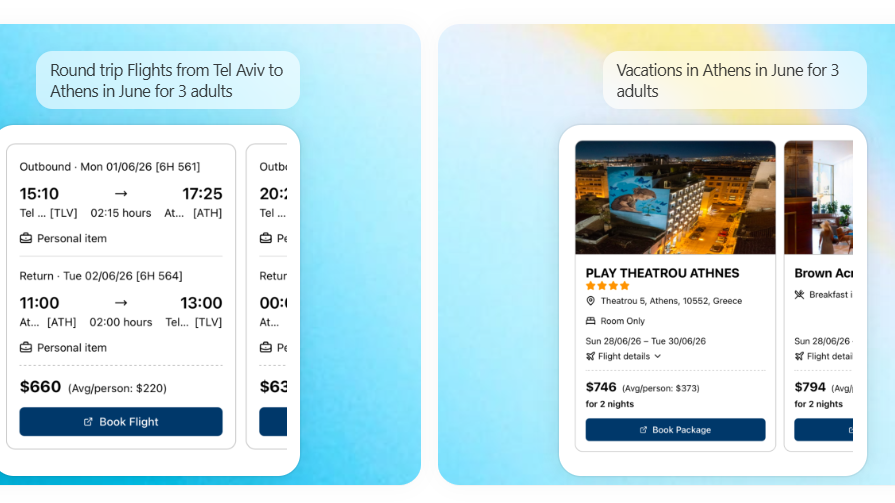Select the Round trip Flights prompt bubble

tap(168, 81)
